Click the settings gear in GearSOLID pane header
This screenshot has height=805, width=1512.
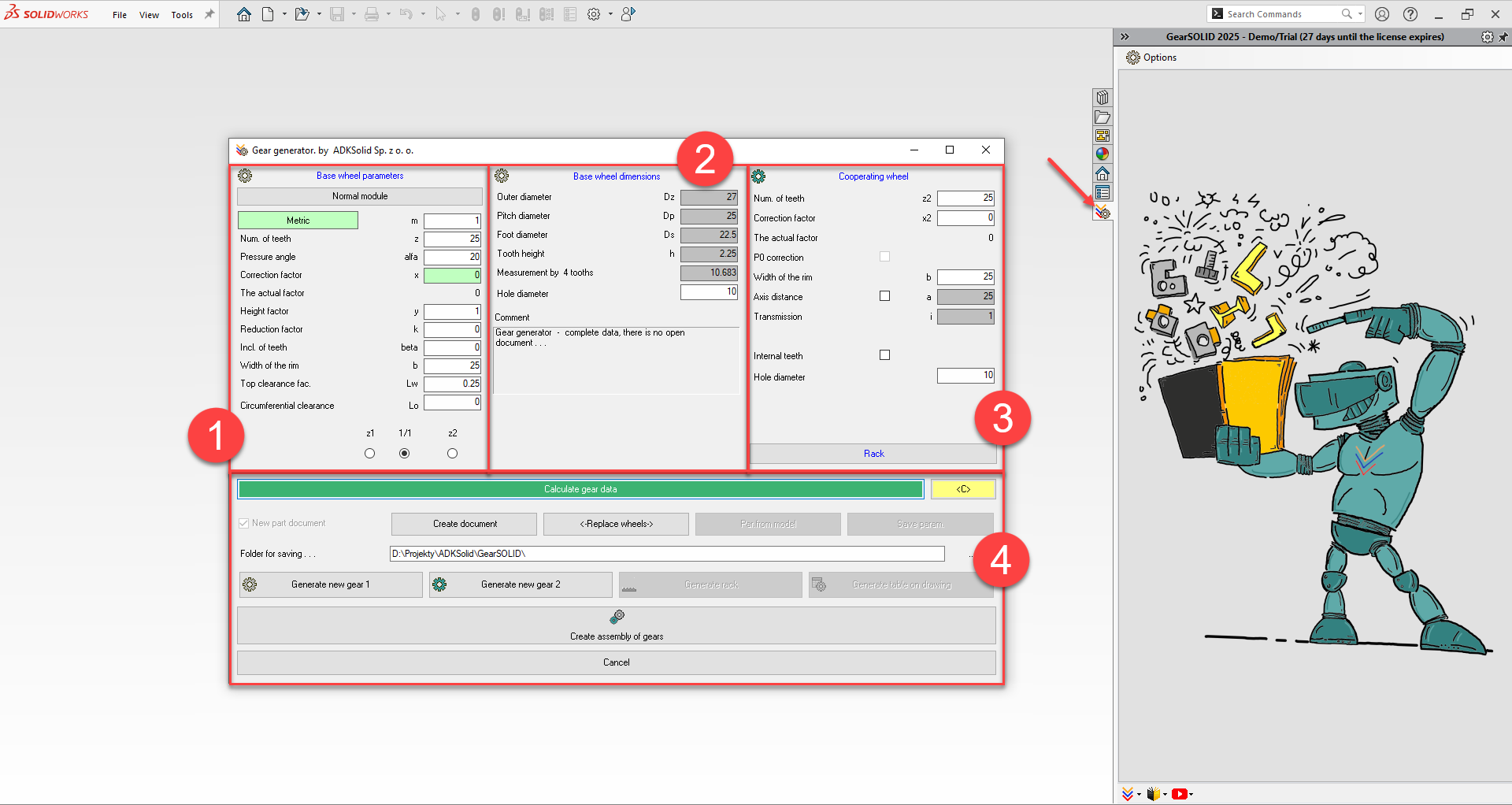coord(1487,37)
